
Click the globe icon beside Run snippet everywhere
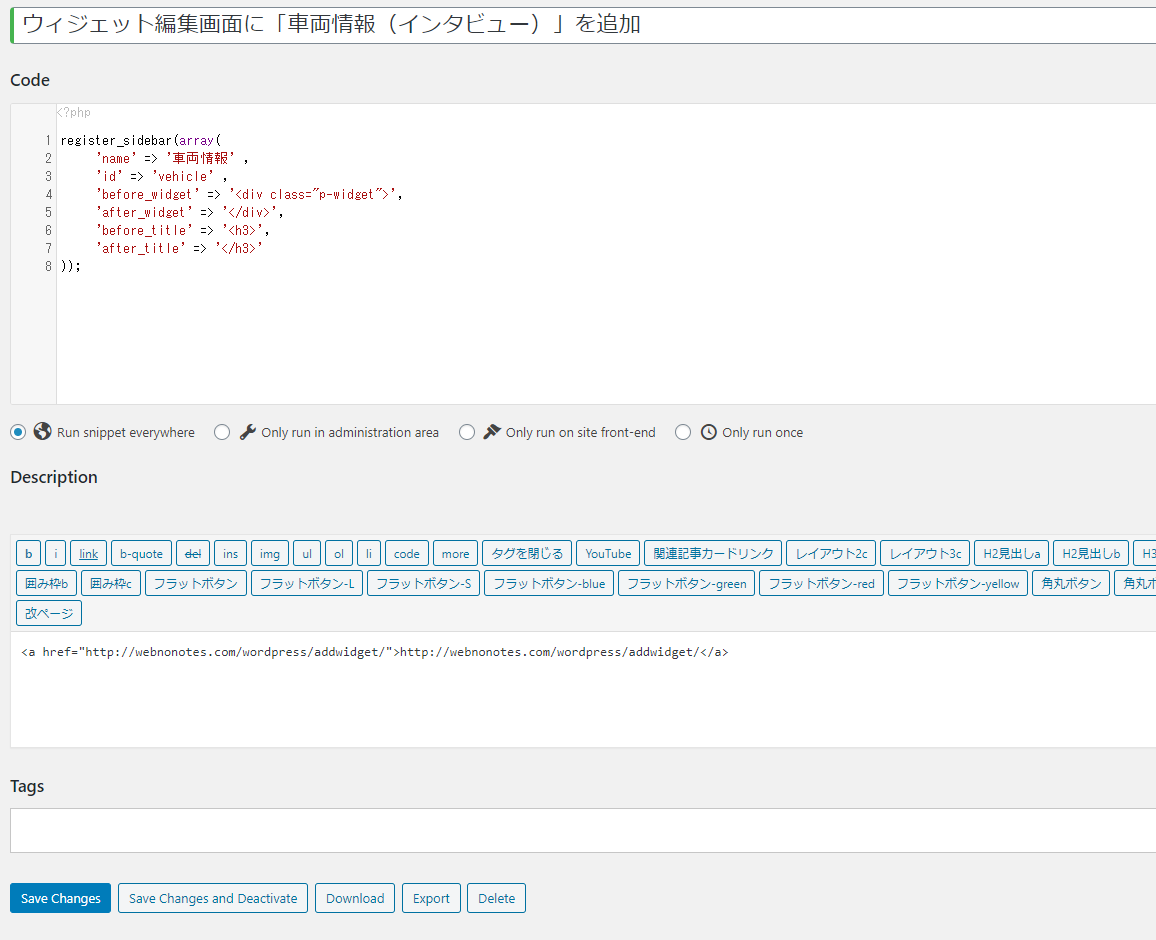(43, 431)
